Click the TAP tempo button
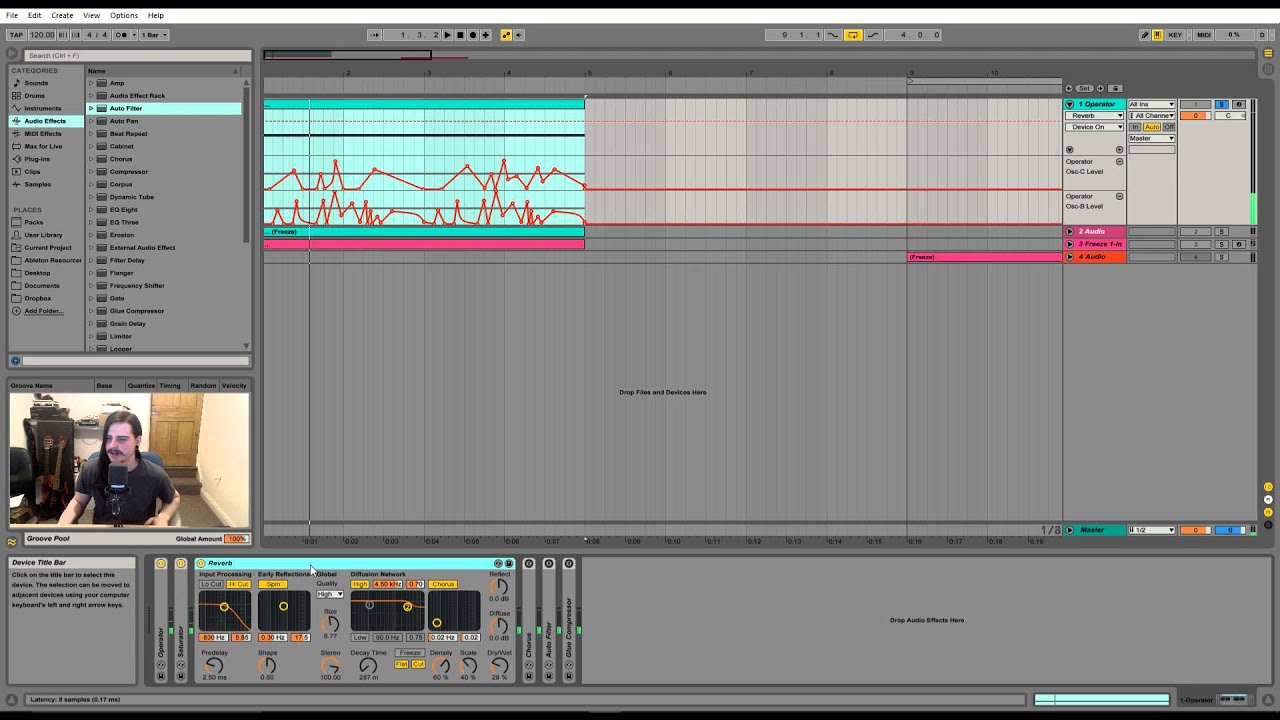 [16, 35]
